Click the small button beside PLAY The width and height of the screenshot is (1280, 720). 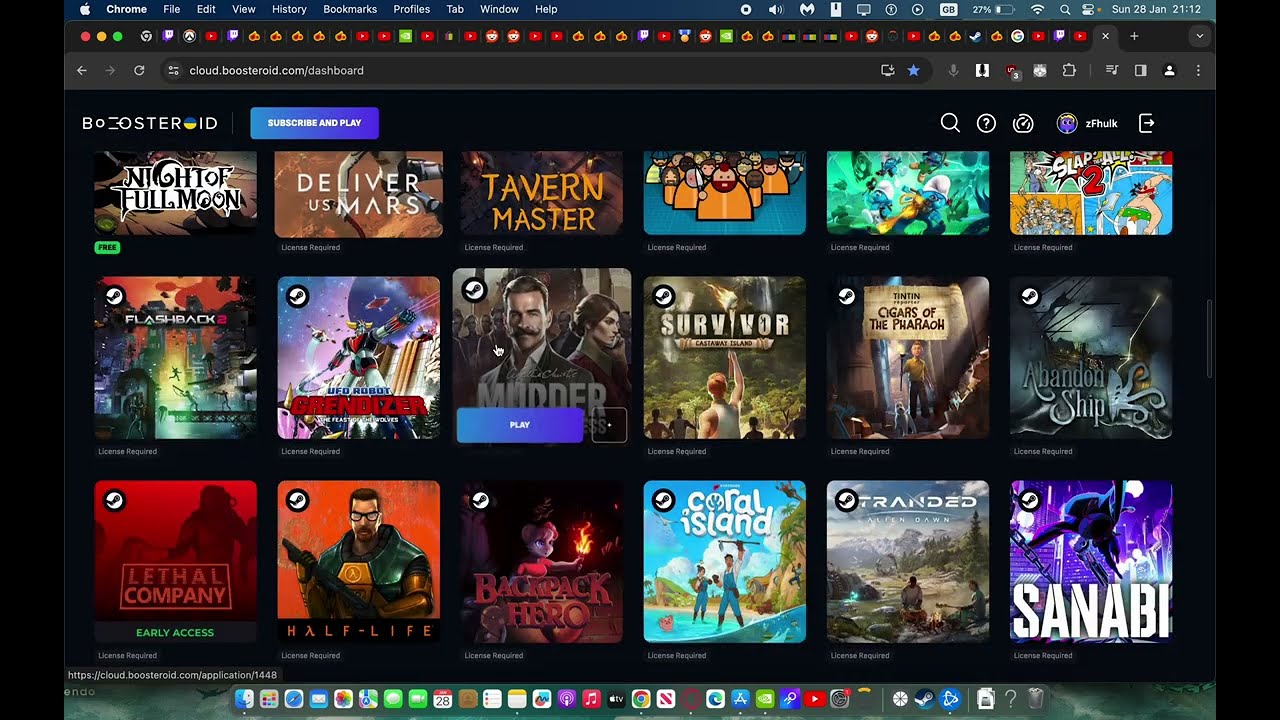click(x=608, y=425)
